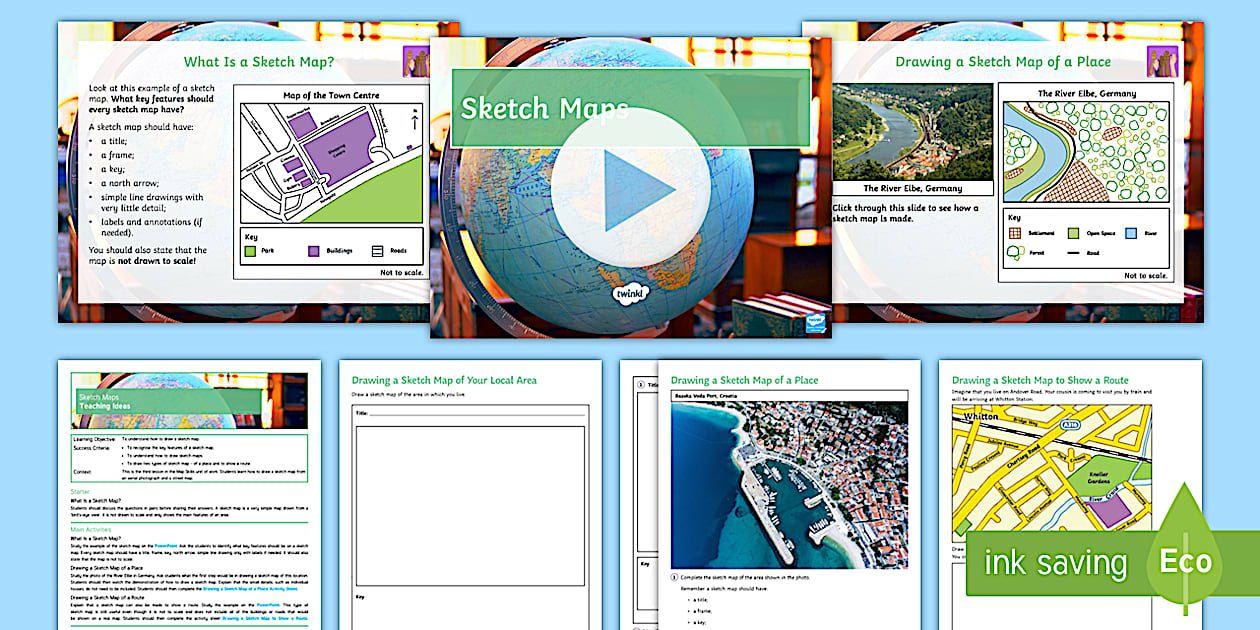Select the green Park swatch in the key
This screenshot has width=1260, height=630.
coord(253,251)
